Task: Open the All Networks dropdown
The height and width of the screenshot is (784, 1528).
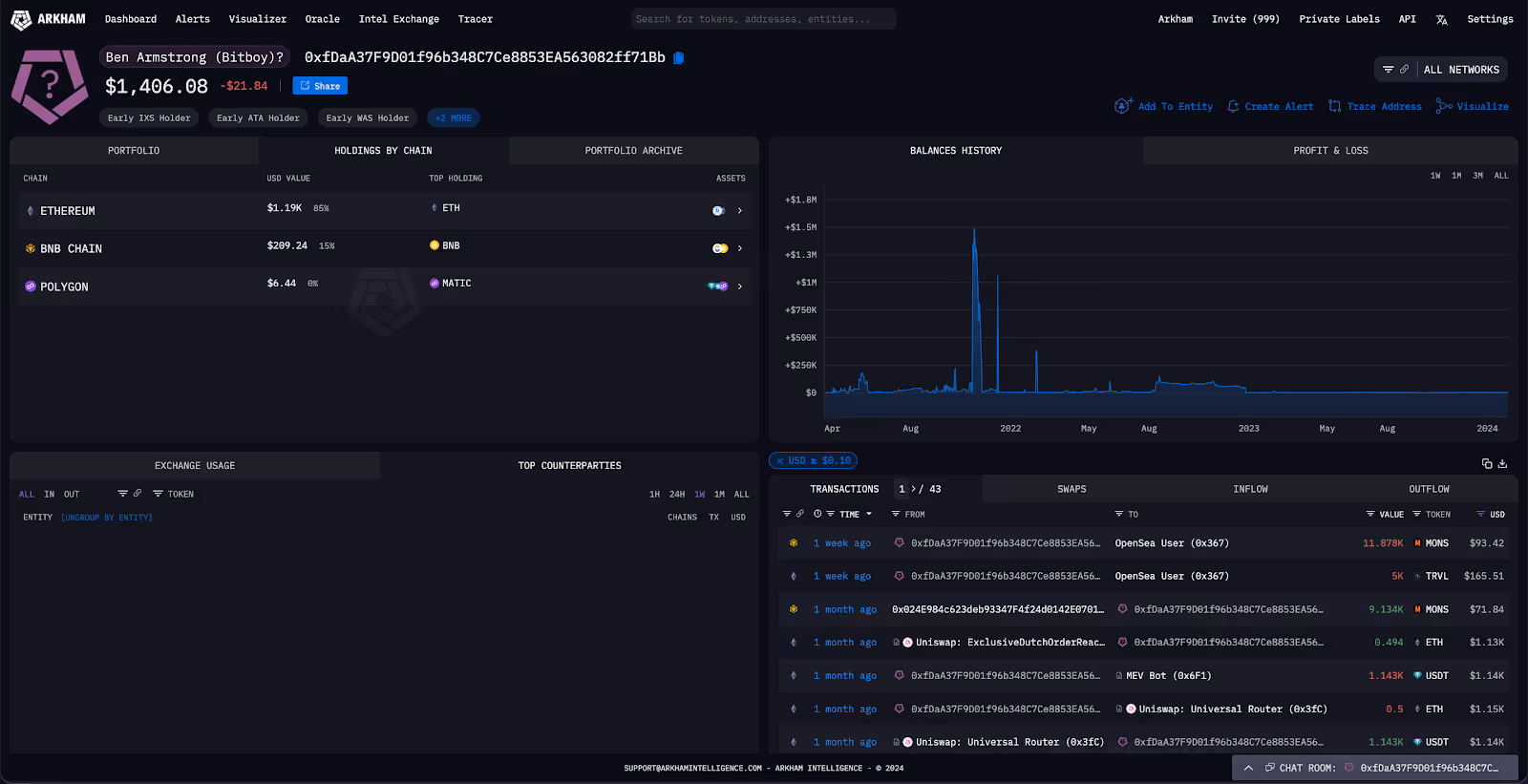Action: point(1461,70)
